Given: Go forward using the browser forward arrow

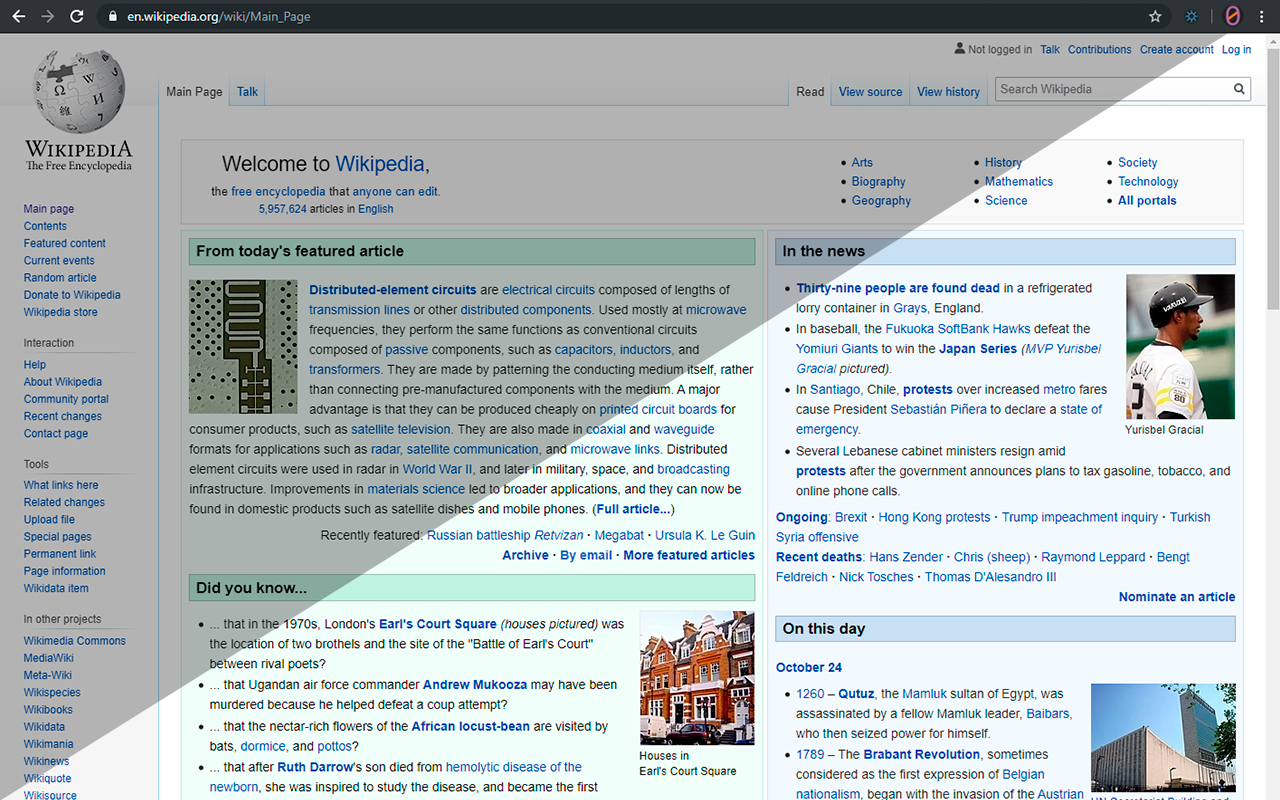Looking at the screenshot, I should point(47,17).
